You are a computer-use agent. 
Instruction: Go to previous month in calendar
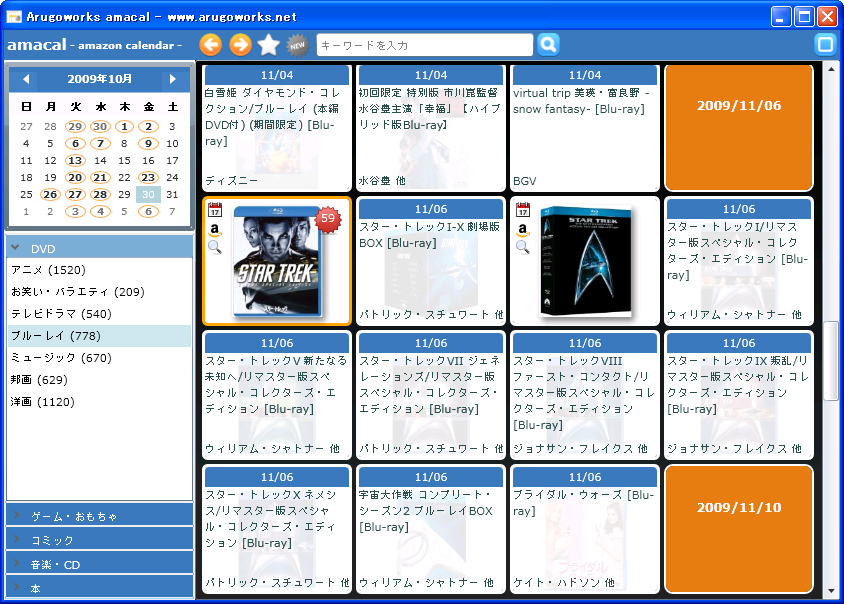click(x=26, y=79)
